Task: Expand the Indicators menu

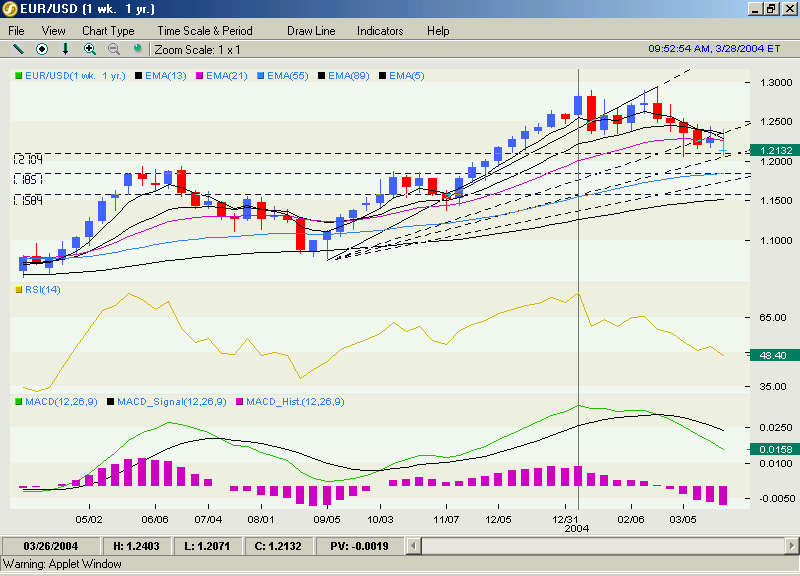Action: (380, 31)
